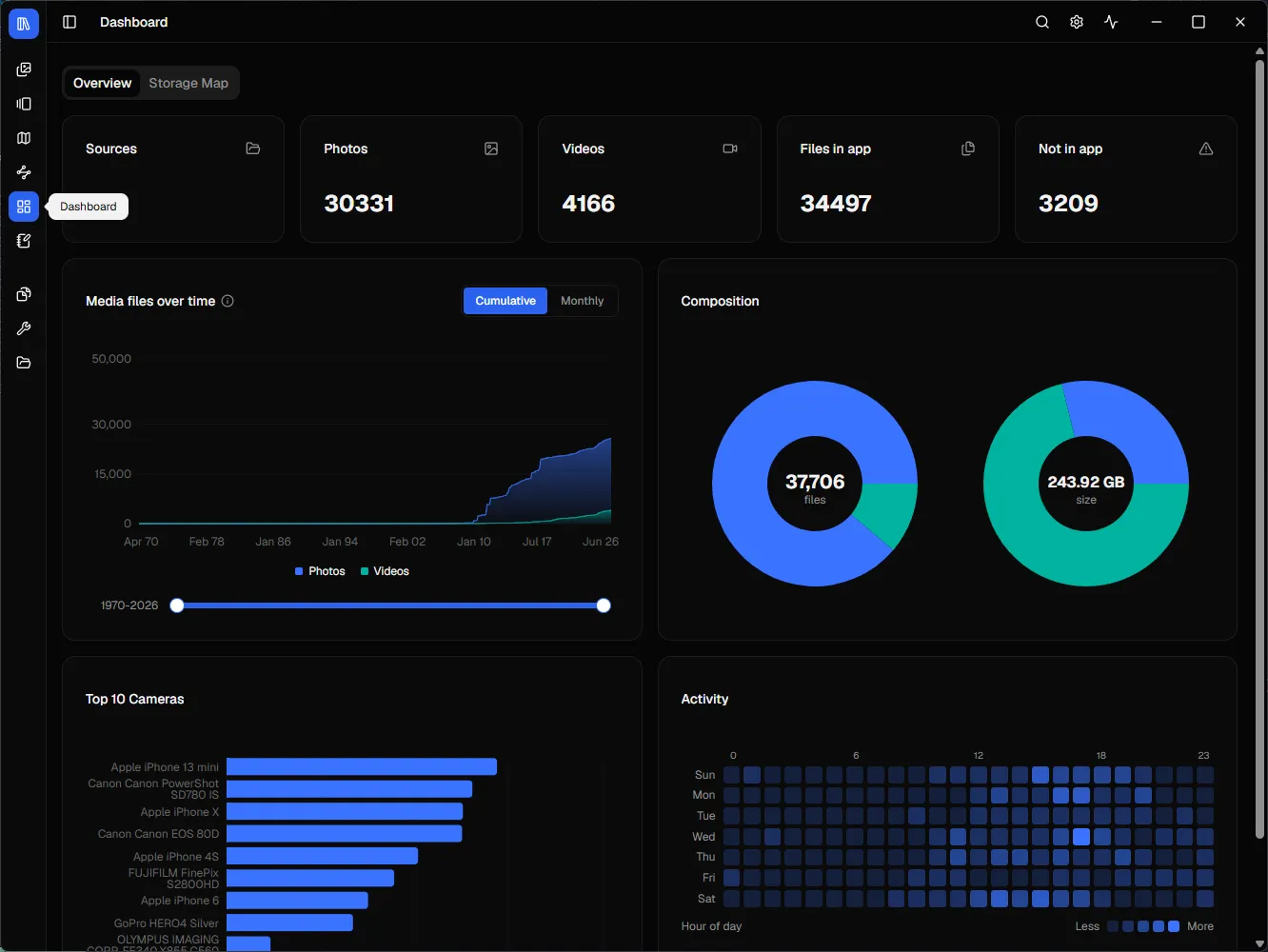The image size is (1268, 952).
Task: Click the Top 10 Cameras heading
Action: coord(134,699)
